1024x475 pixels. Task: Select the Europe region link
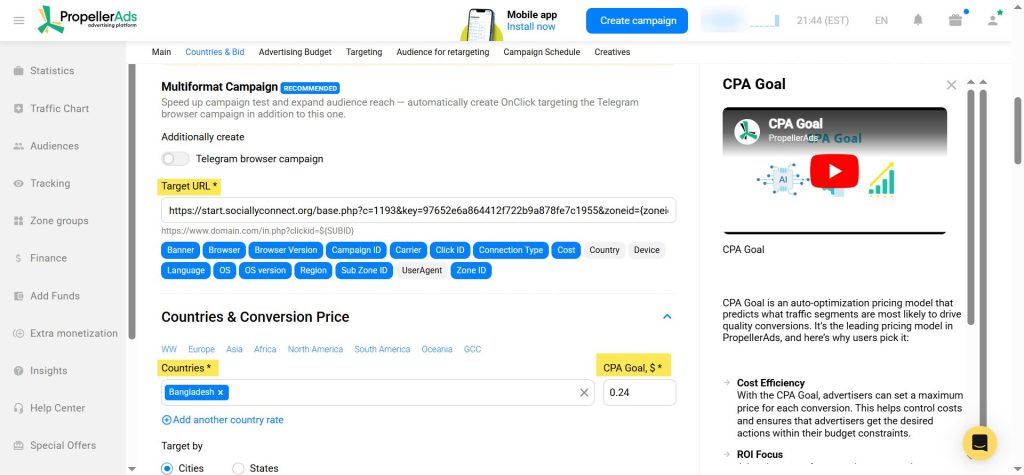point(201,350)
